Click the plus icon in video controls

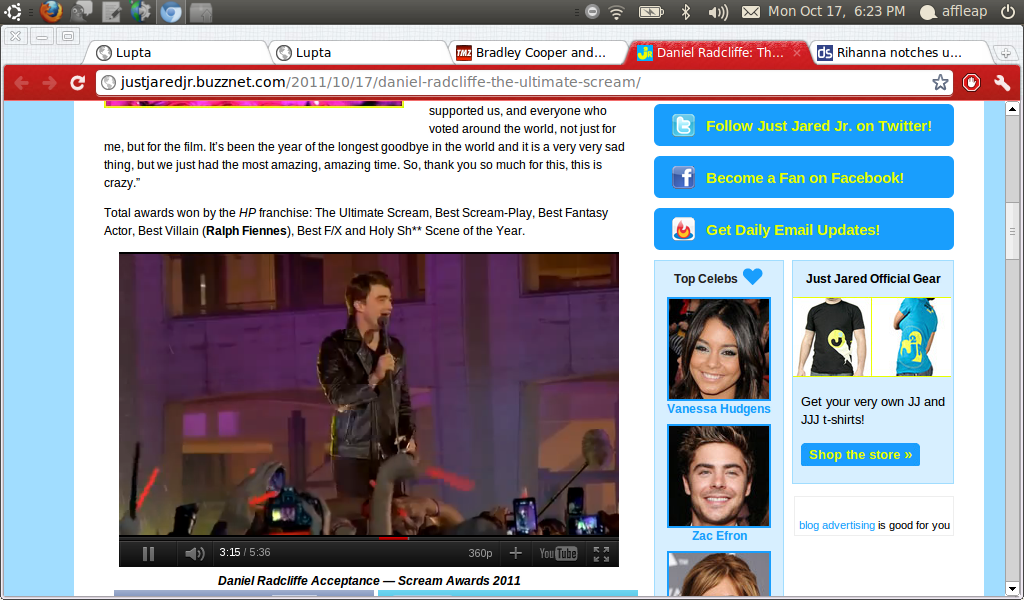pos(515,553)
